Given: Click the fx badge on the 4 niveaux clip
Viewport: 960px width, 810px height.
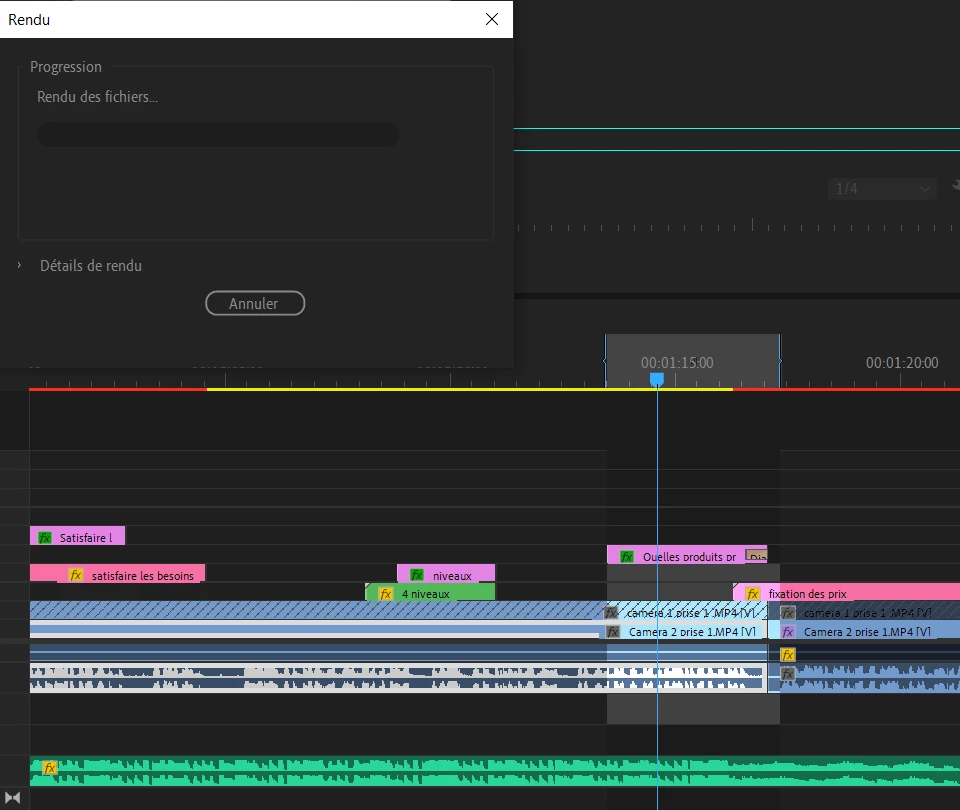Looking at the screenshot, I should (x=385, y=594).
